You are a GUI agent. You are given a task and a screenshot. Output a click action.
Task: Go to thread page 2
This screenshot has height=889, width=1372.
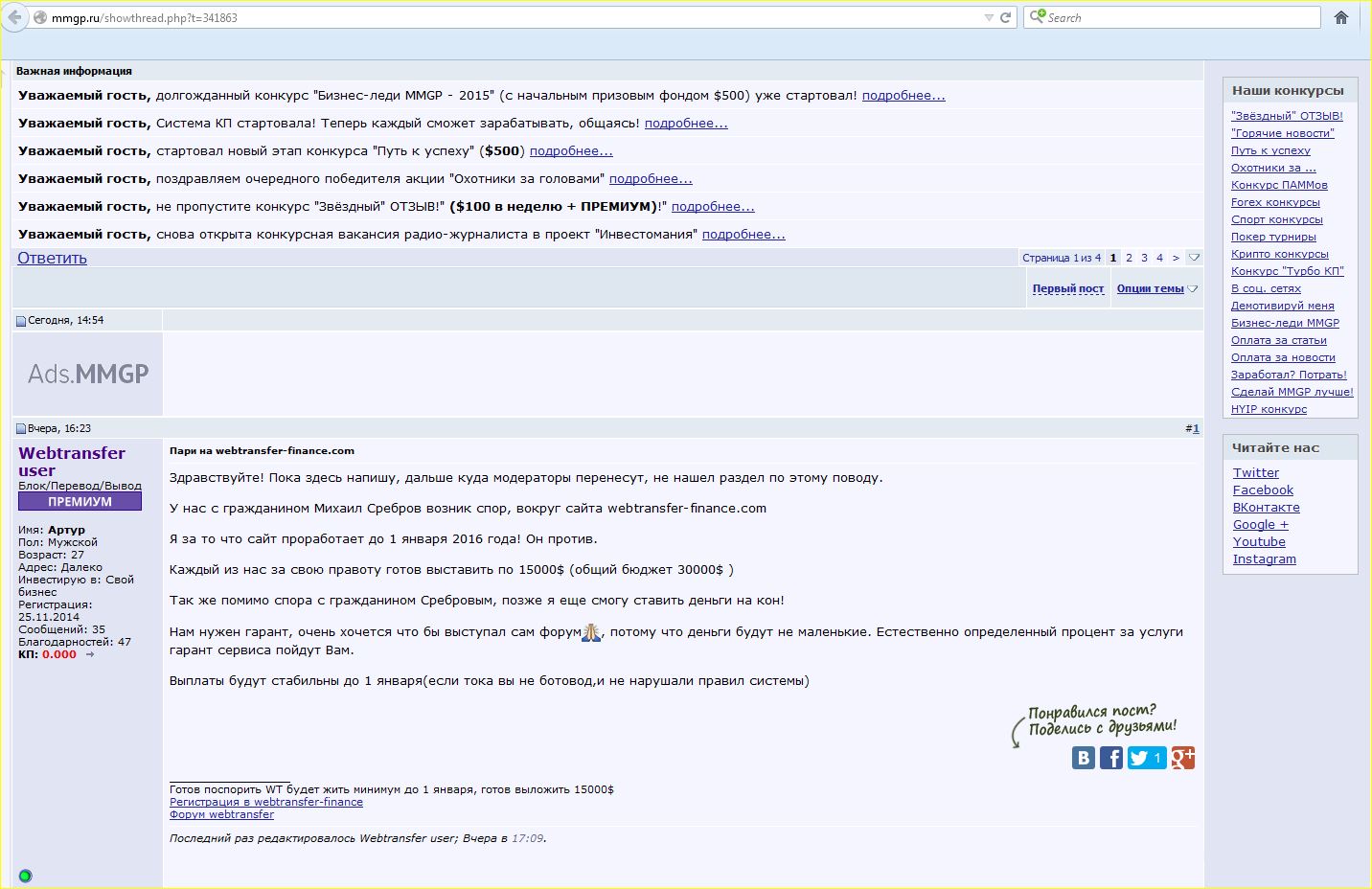coord(1129,258)
